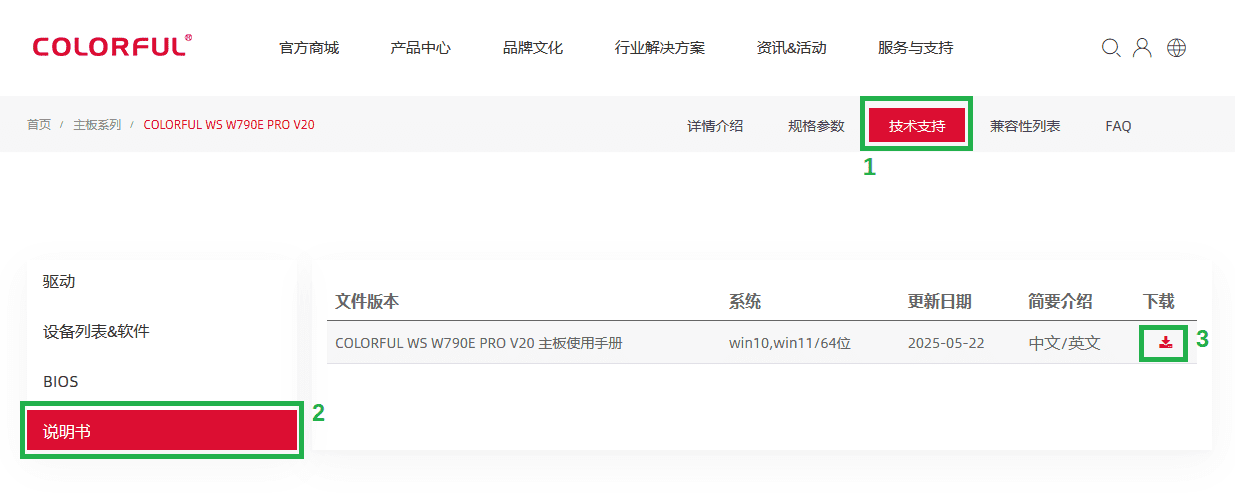Screen dimensions: 1235x499
Task: Open 资讯&活动 menu item
Action: tap(792, 48)
